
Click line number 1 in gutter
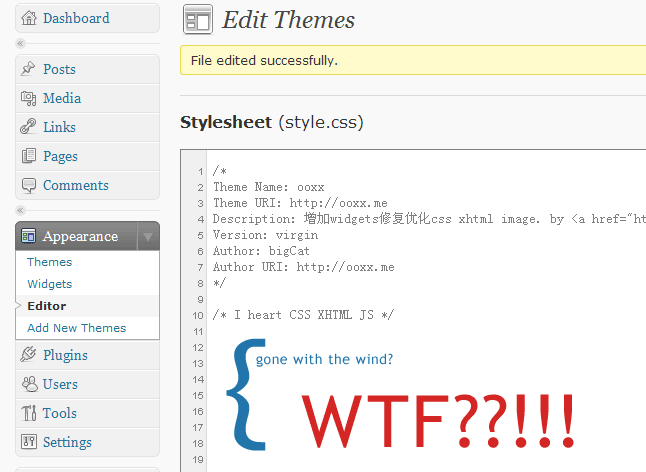click(200, 171)
